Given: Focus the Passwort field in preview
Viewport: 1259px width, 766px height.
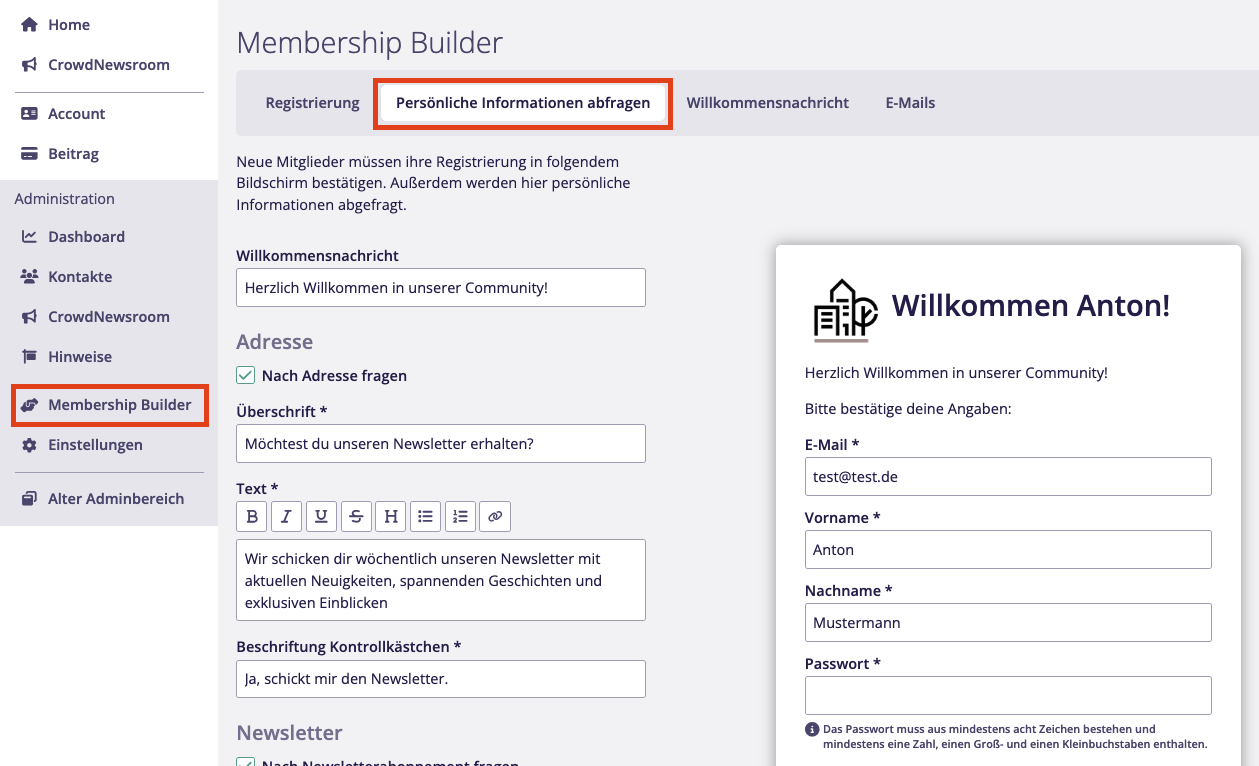Looking at the screenshot, I should click(1008, 695).
